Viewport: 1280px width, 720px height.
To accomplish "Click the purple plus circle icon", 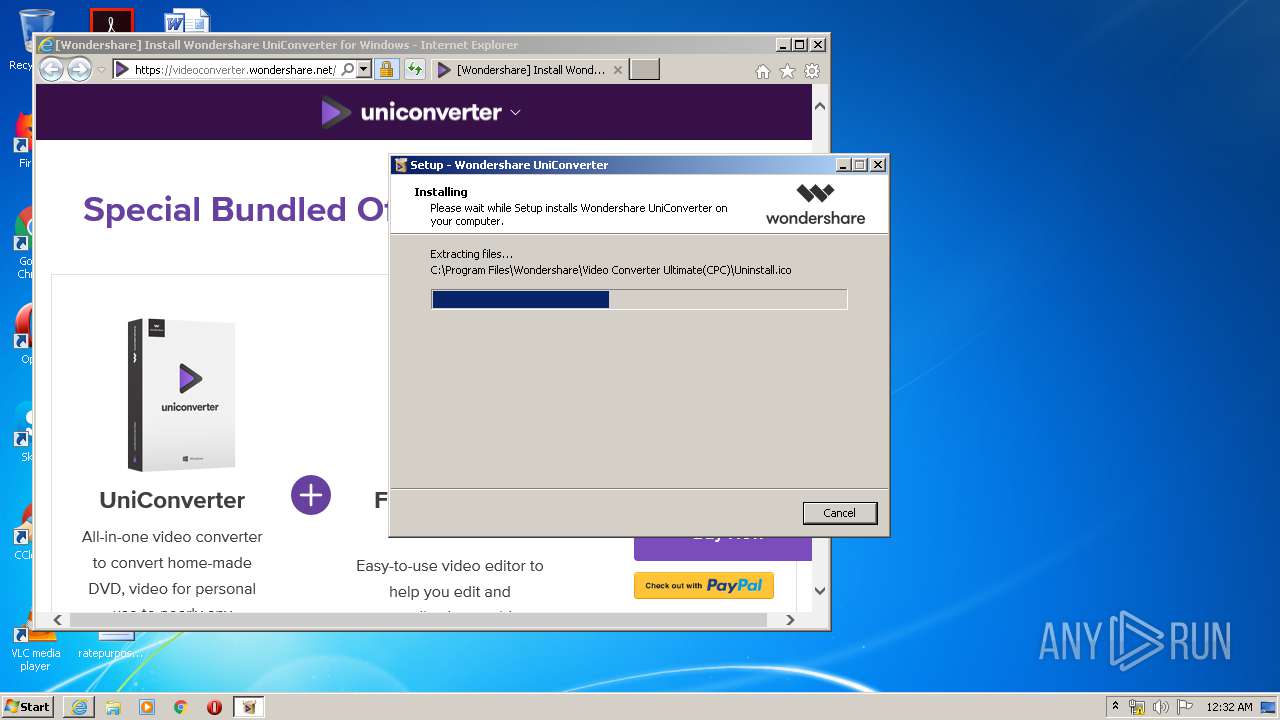I will [311, 495].
